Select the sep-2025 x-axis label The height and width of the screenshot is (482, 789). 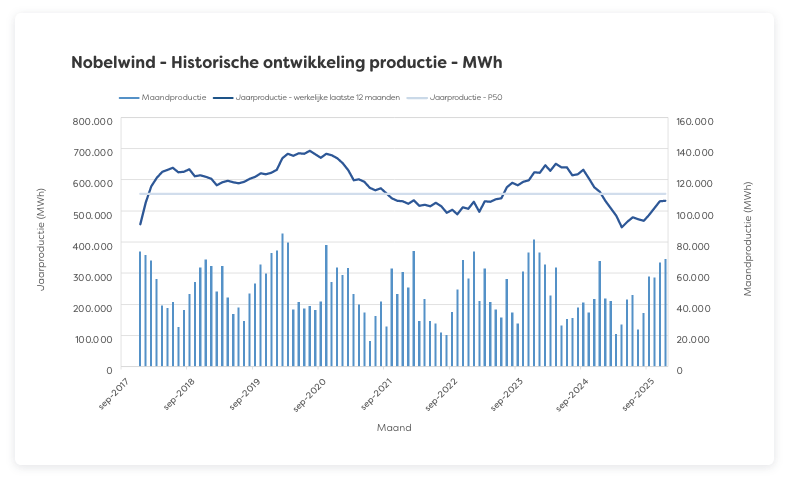click(642, 392)
